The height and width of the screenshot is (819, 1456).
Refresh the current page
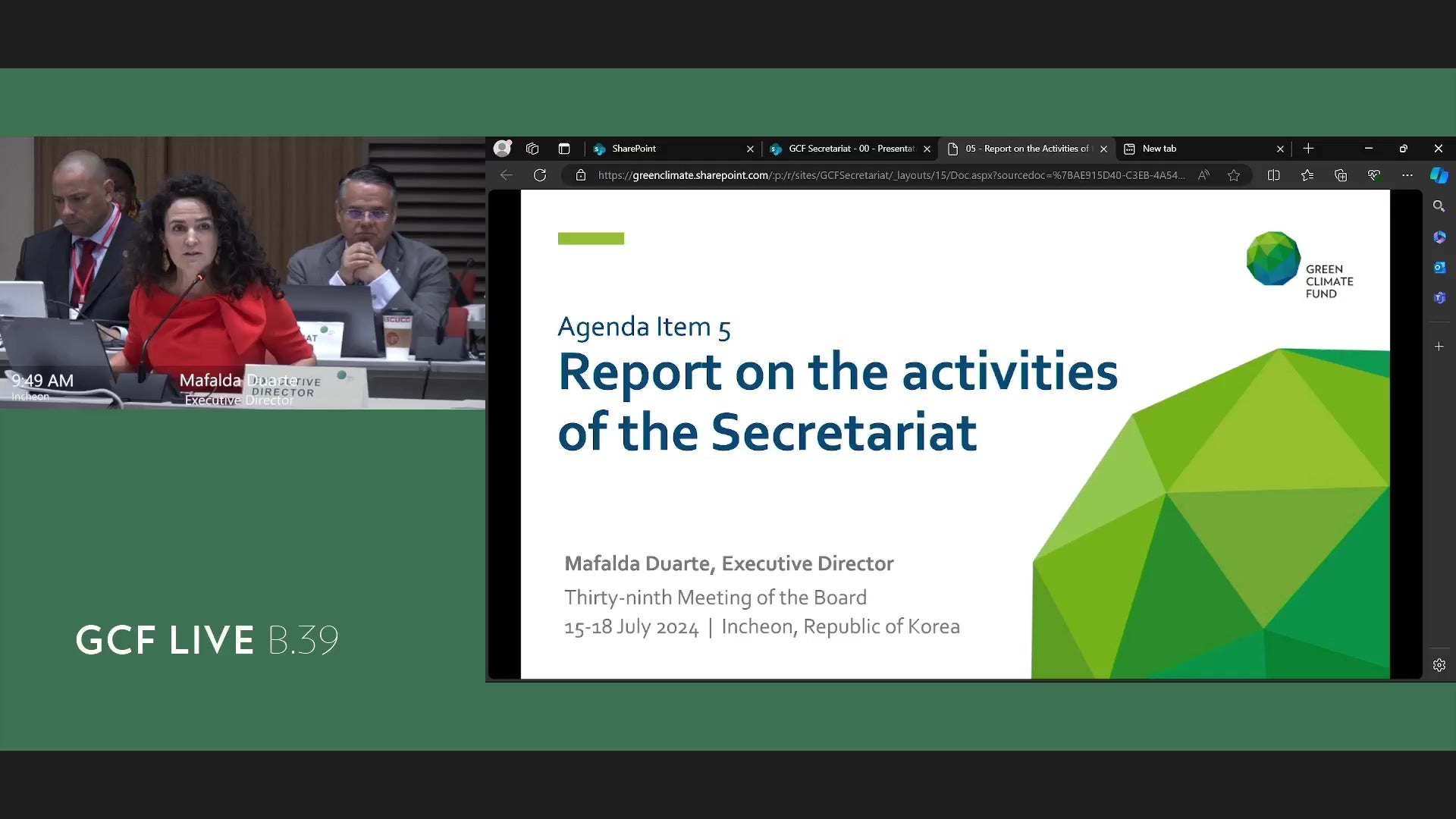pyautogui.click(x=540, y=175)
